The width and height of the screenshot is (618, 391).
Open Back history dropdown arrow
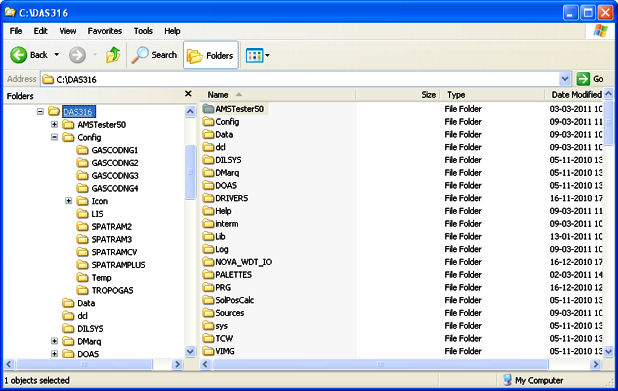[57, 54]
